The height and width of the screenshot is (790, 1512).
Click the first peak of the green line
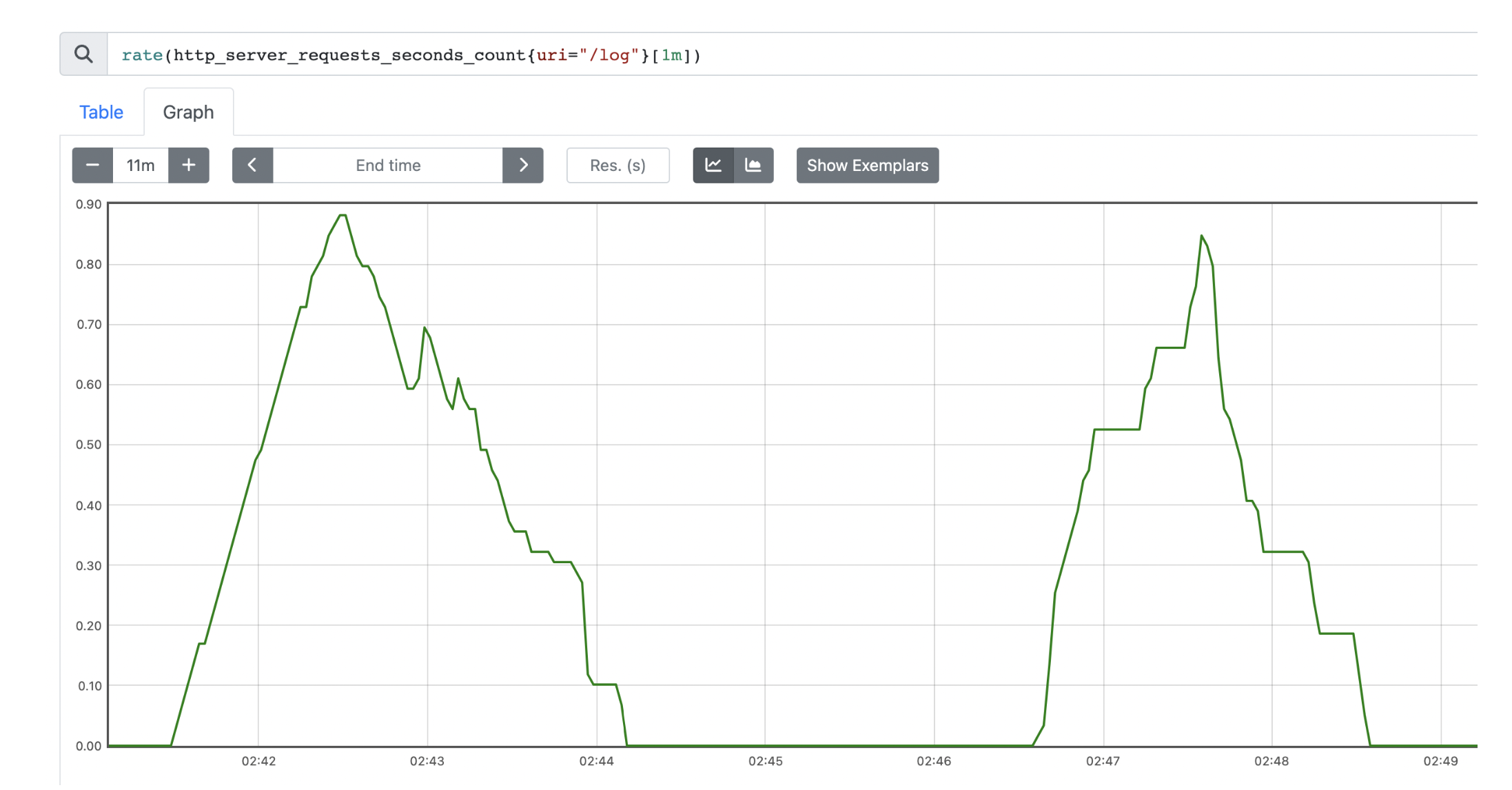(x=343, y=216)
